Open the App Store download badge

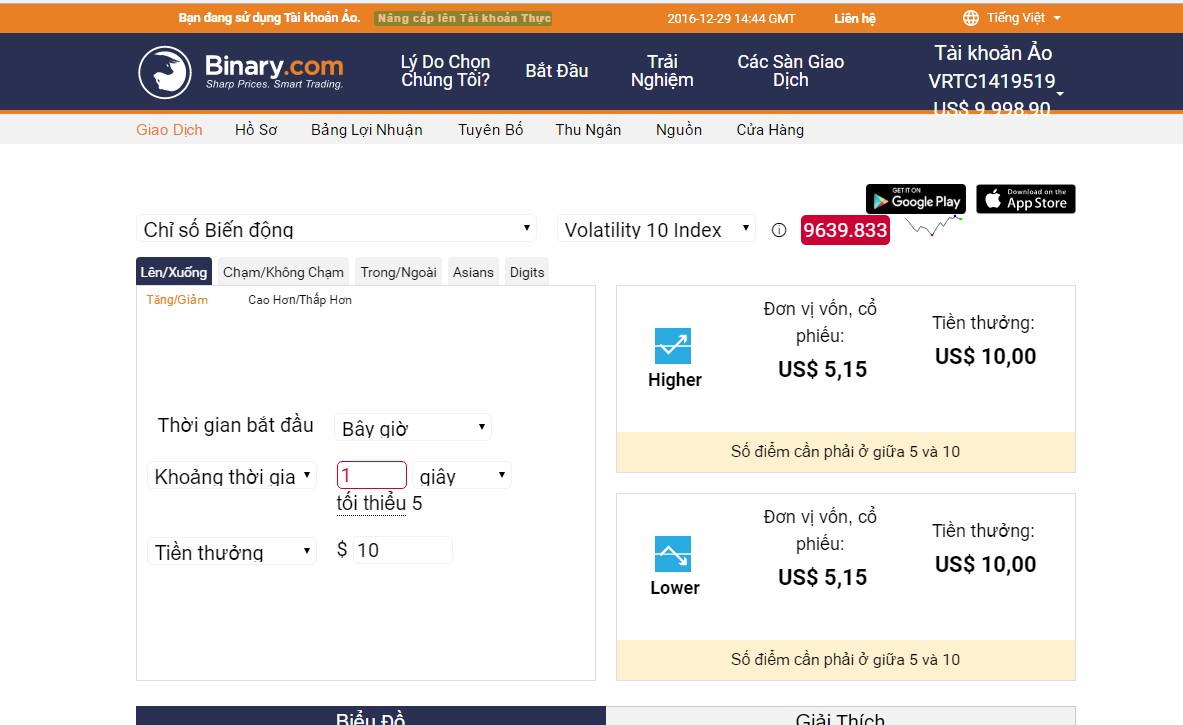pyautogui.click(x=1026, y=199)
